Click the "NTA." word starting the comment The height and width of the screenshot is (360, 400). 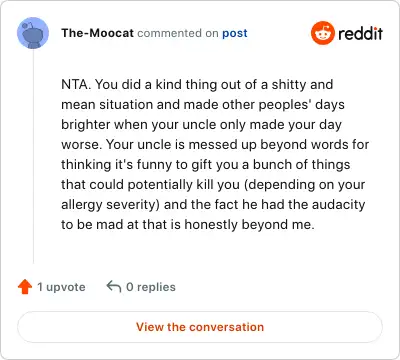[x=76, y=84]
